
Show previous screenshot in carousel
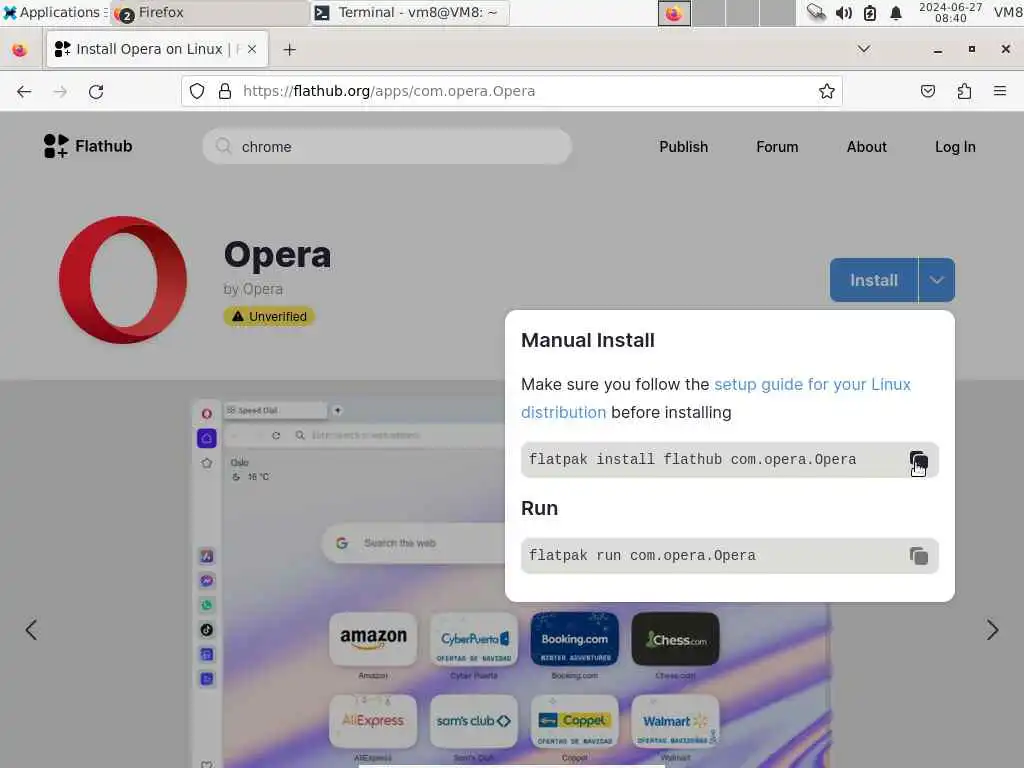point(31,630)
